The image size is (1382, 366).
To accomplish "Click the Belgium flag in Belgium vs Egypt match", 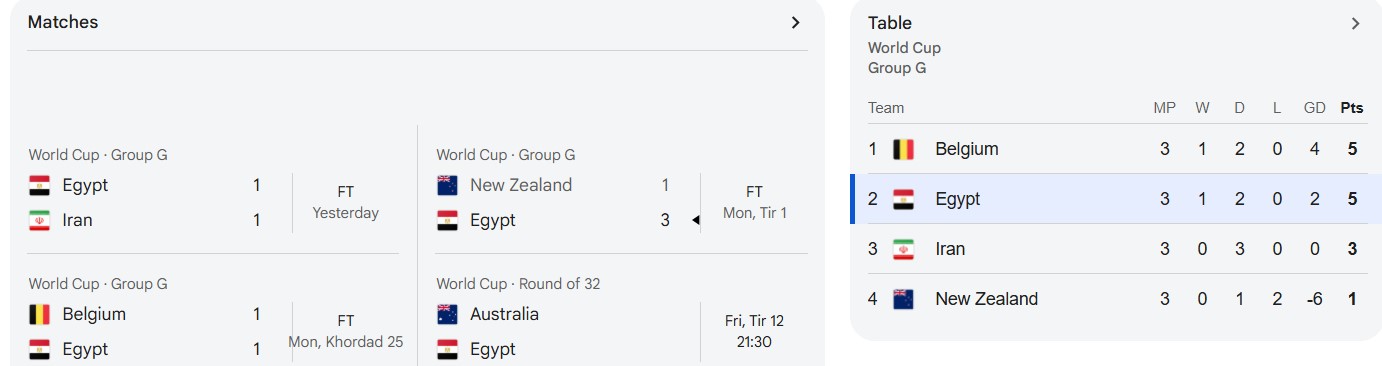I will pos(39,314).
